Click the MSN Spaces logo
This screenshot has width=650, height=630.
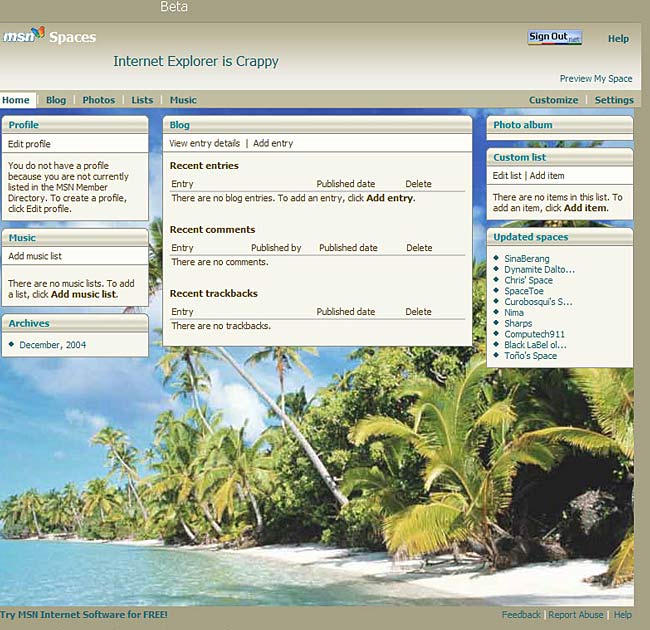49,37
